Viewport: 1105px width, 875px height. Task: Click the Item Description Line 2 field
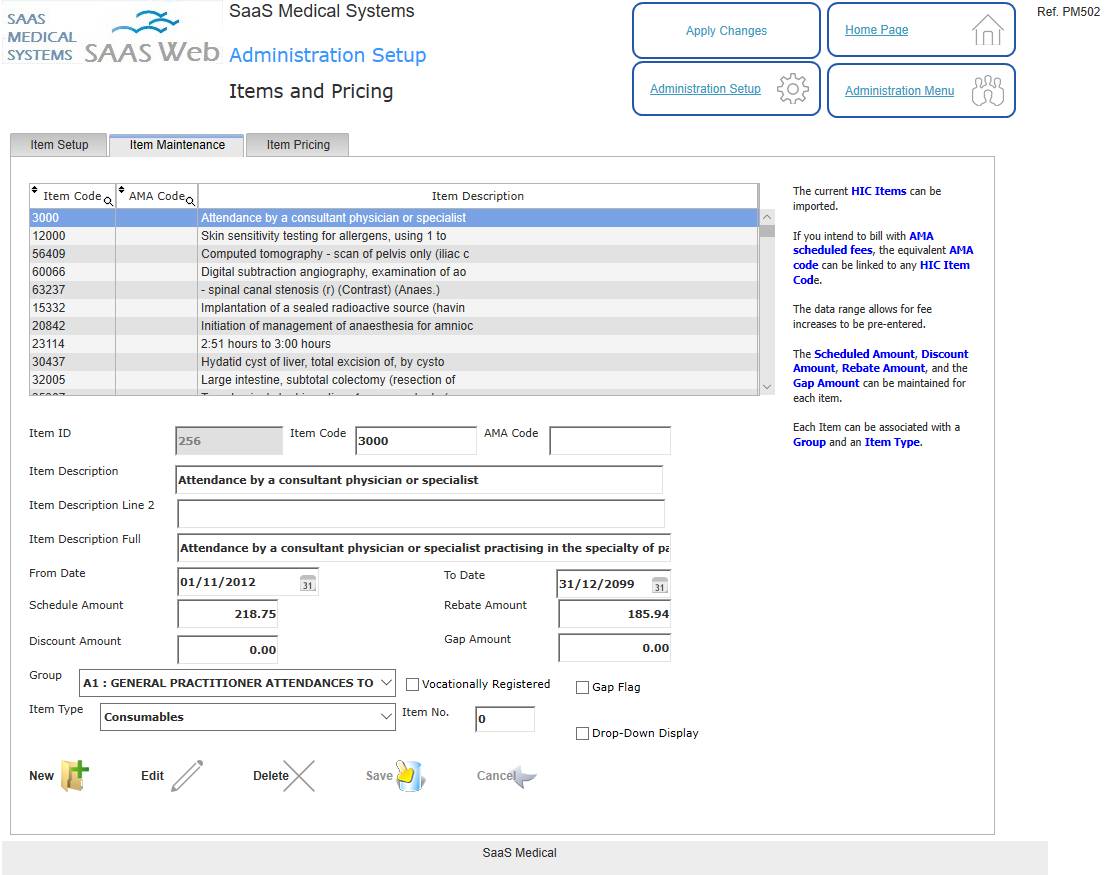pos(421,514)
